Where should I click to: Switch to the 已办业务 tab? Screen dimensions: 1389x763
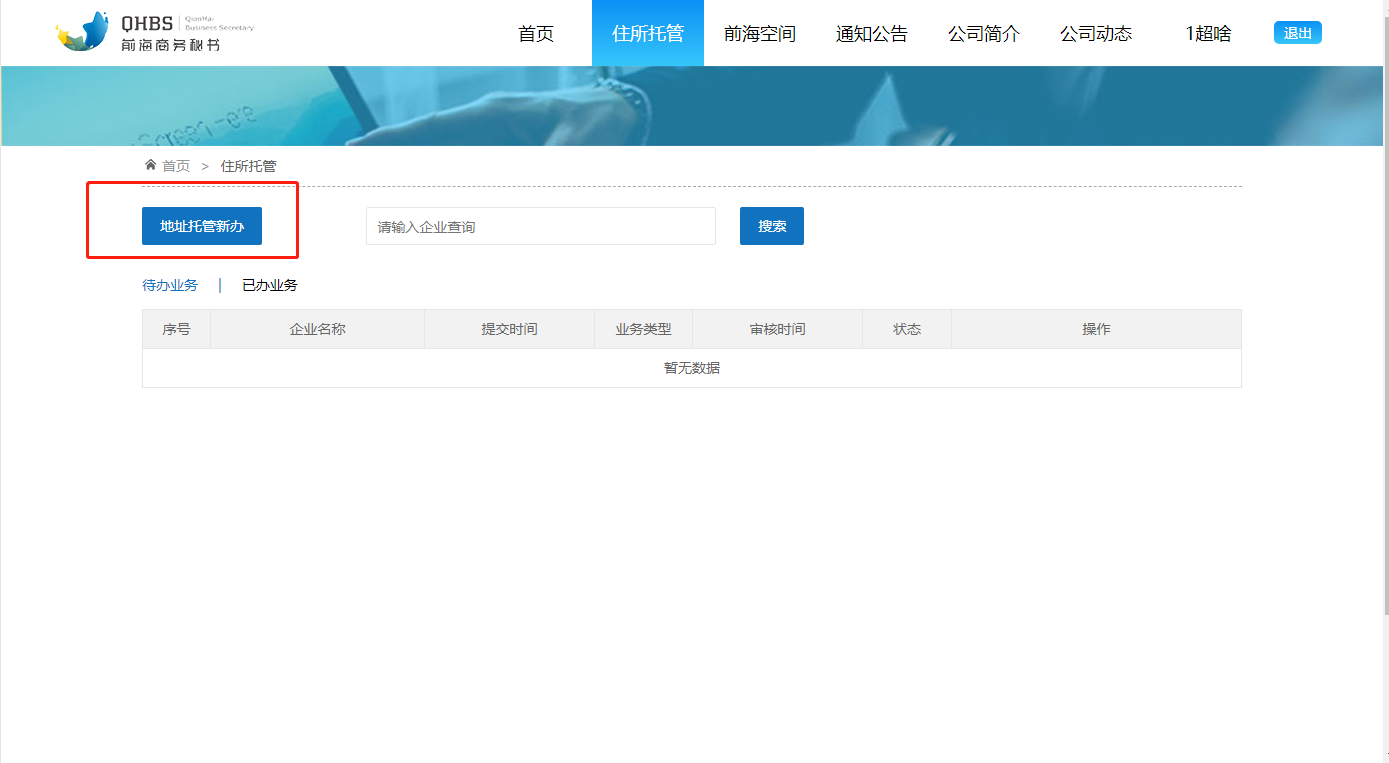point(270,285)
